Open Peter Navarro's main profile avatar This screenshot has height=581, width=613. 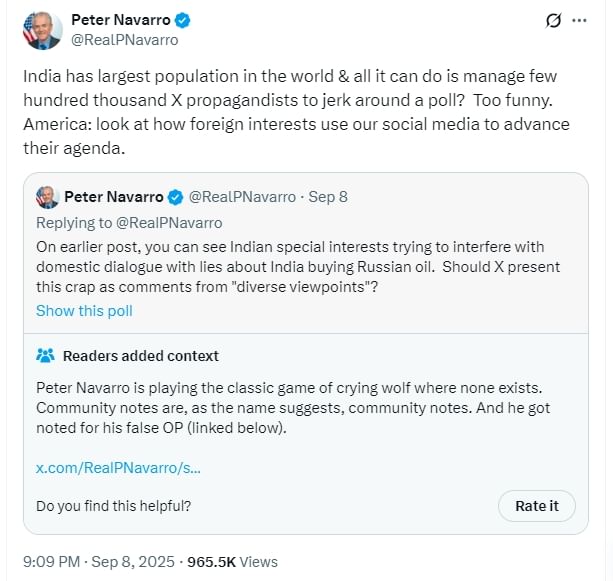pyautogui.click(x=40, y=30)
